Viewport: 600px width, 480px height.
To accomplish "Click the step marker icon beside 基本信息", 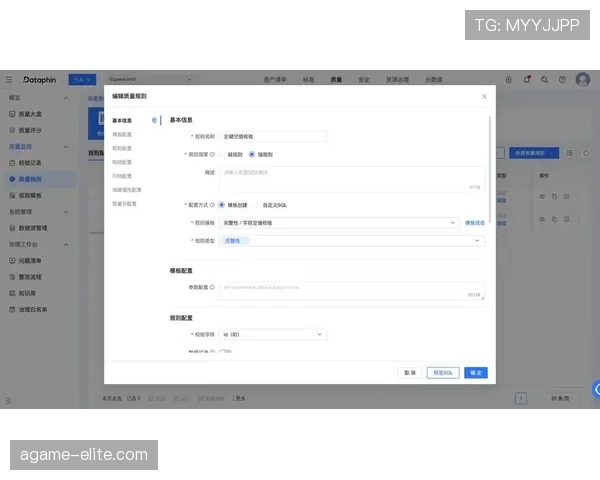I will pos(154,120).
